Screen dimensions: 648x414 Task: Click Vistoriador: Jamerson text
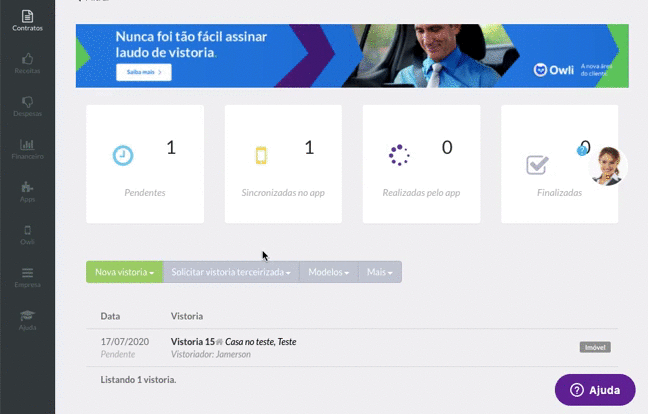[211, 354]
